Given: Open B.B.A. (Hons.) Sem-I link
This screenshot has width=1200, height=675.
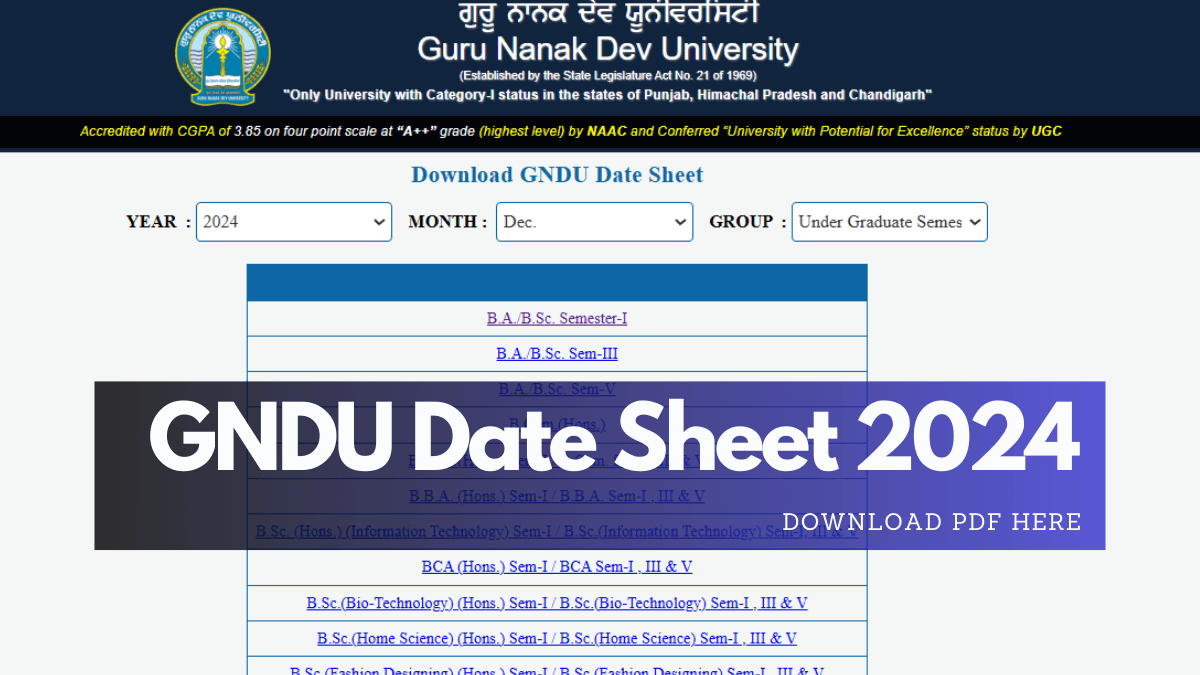Looking at the screenshot, I should (557, 496).
